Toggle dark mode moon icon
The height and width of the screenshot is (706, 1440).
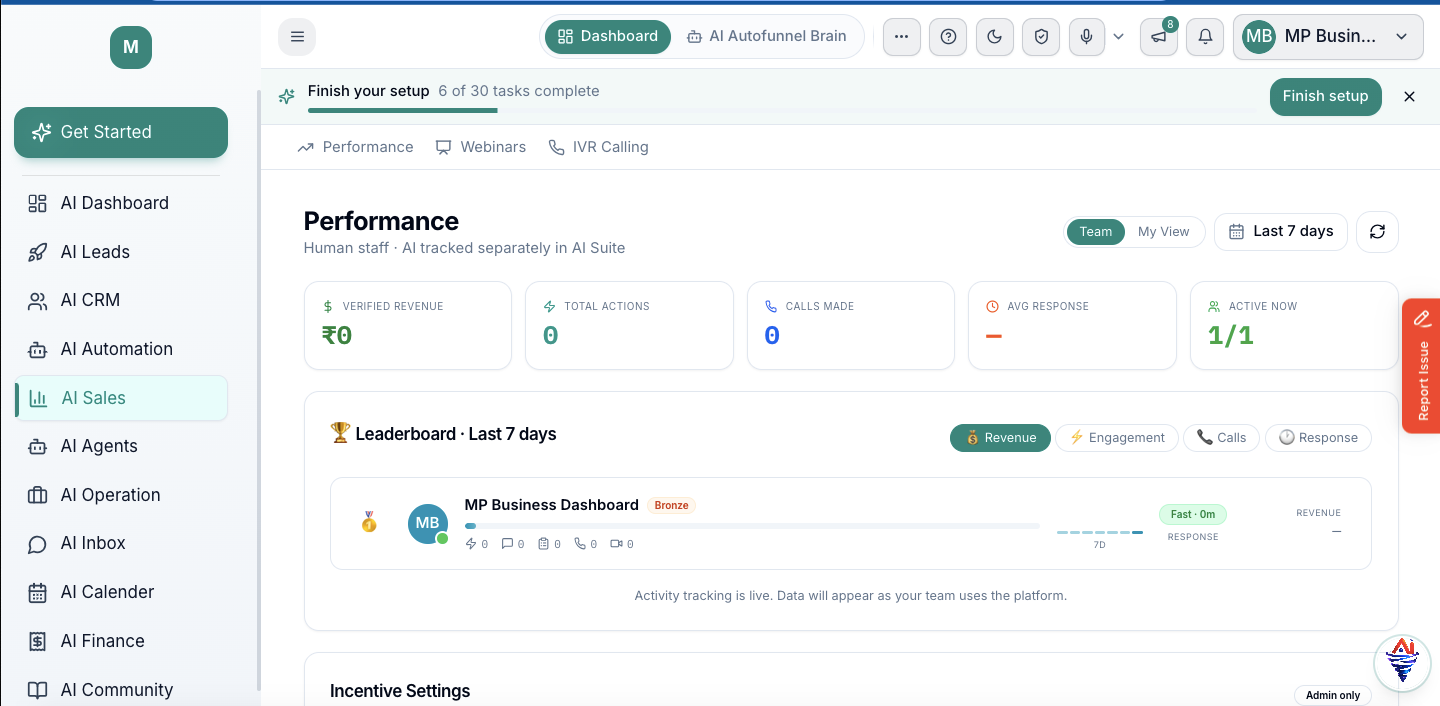(994, 37)
